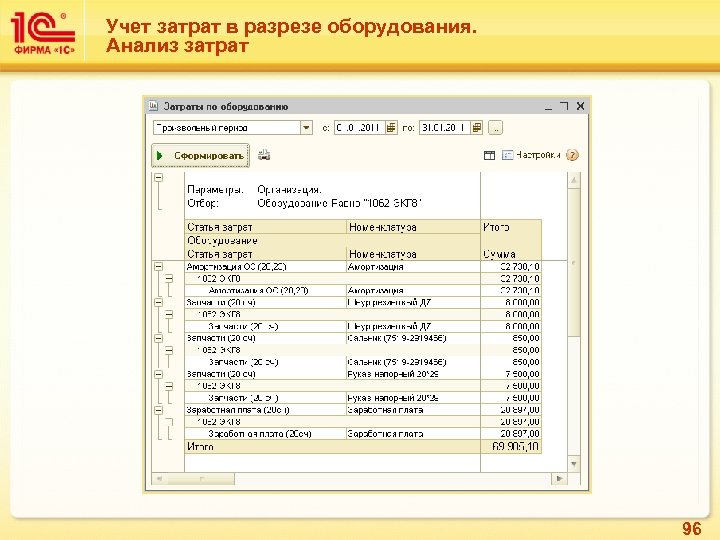Select the Итого total value 69 905,10
Viewport: 720px width, 540px height.
511,446
